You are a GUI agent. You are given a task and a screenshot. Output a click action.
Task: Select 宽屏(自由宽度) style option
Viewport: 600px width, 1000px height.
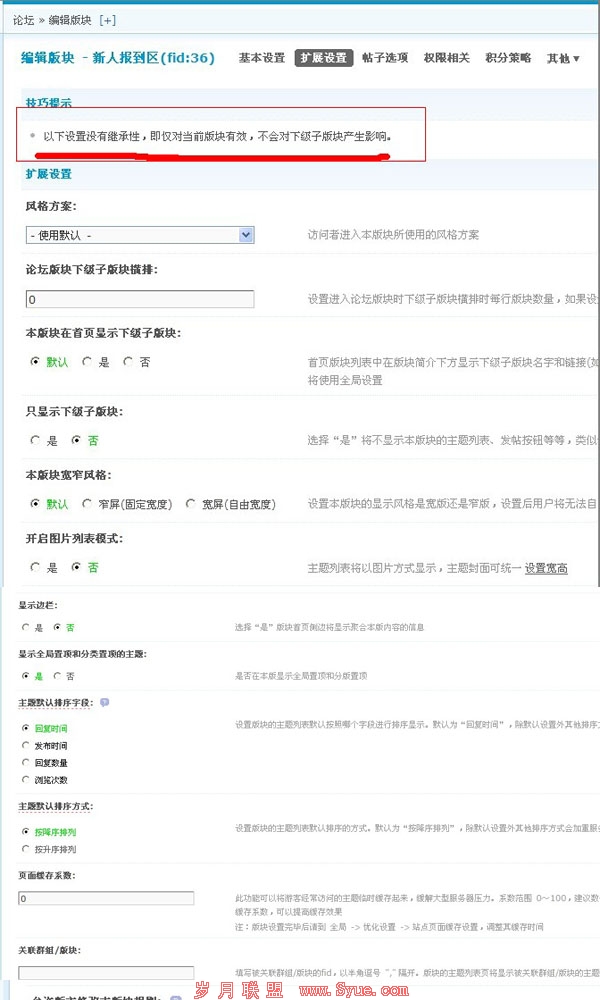[192, 504]
